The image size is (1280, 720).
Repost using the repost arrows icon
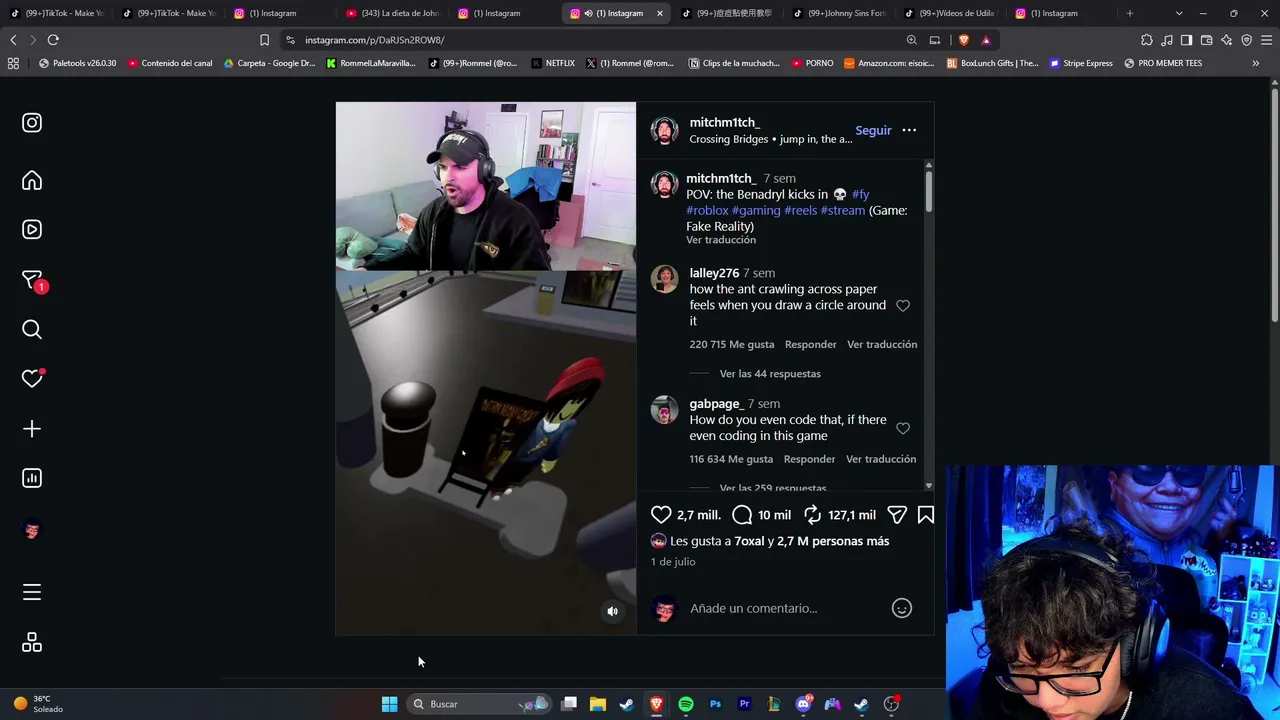(x=813, y=515)
